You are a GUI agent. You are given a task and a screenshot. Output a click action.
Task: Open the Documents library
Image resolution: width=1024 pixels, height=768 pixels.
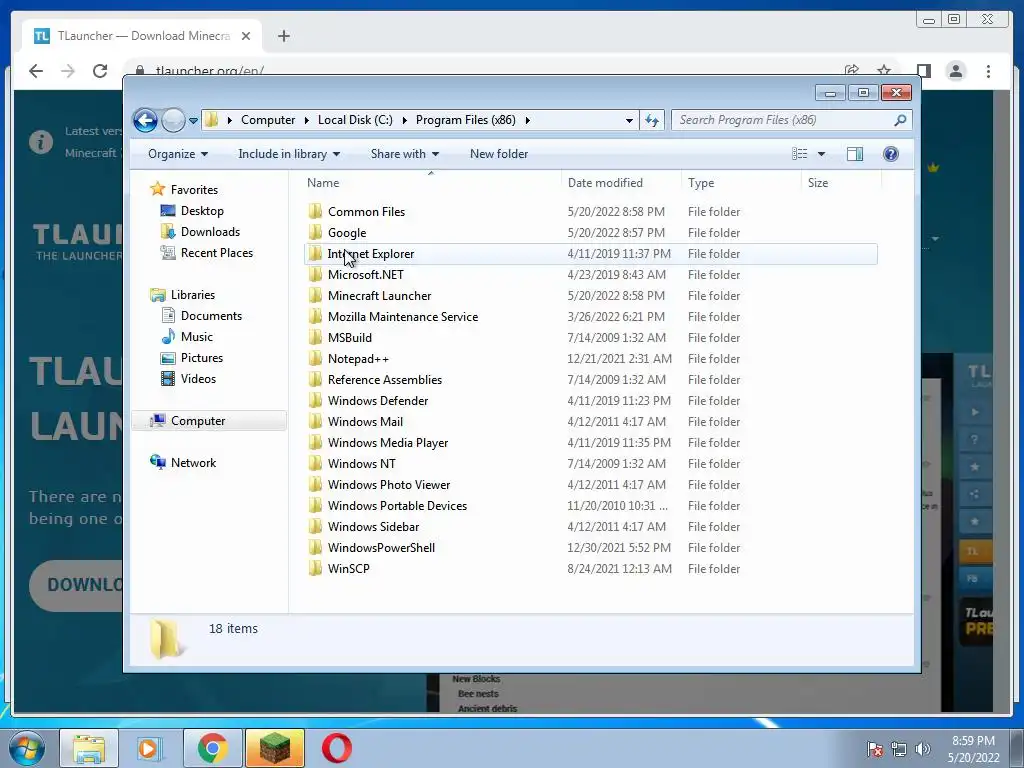point(211,316)
